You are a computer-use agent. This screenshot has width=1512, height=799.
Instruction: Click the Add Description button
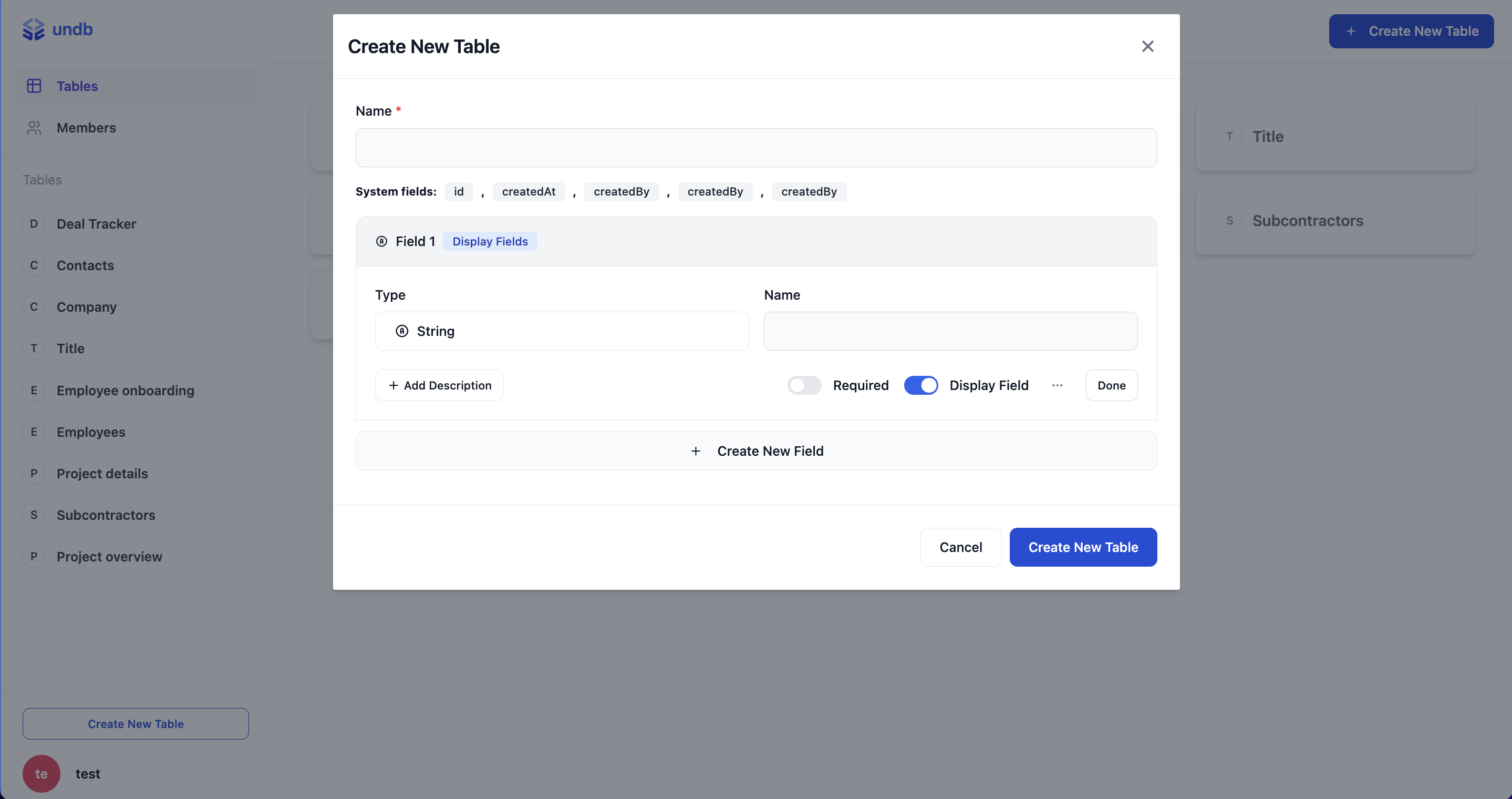click(439, 386)
